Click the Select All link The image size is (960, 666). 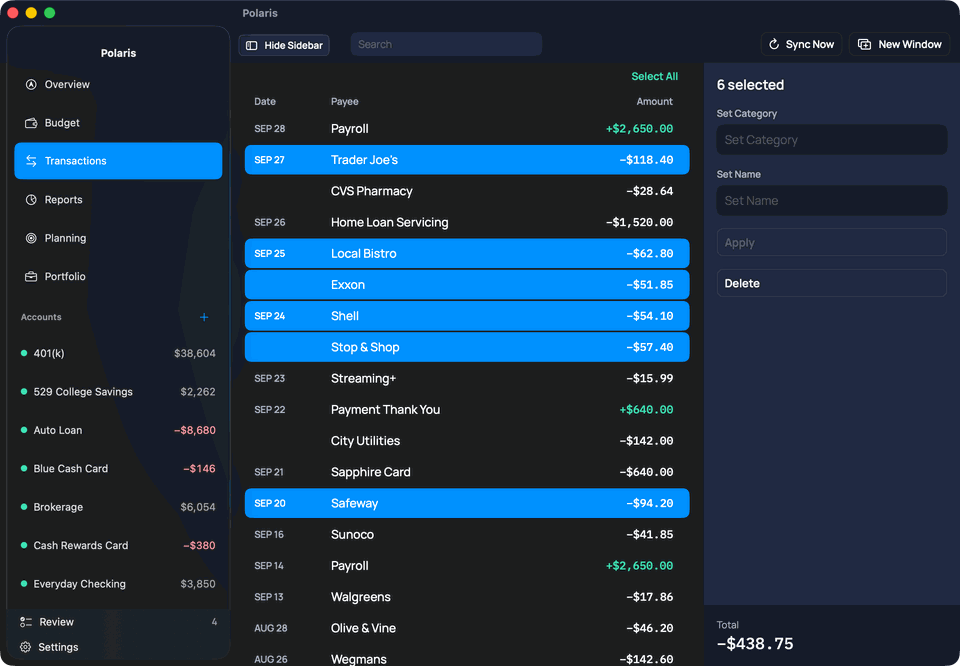coord(654,77)
